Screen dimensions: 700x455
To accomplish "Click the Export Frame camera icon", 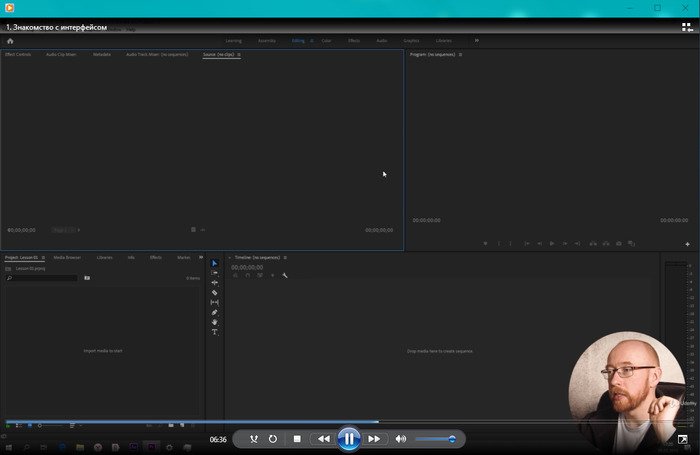I will pyautogui.click(x=619, y=243).
